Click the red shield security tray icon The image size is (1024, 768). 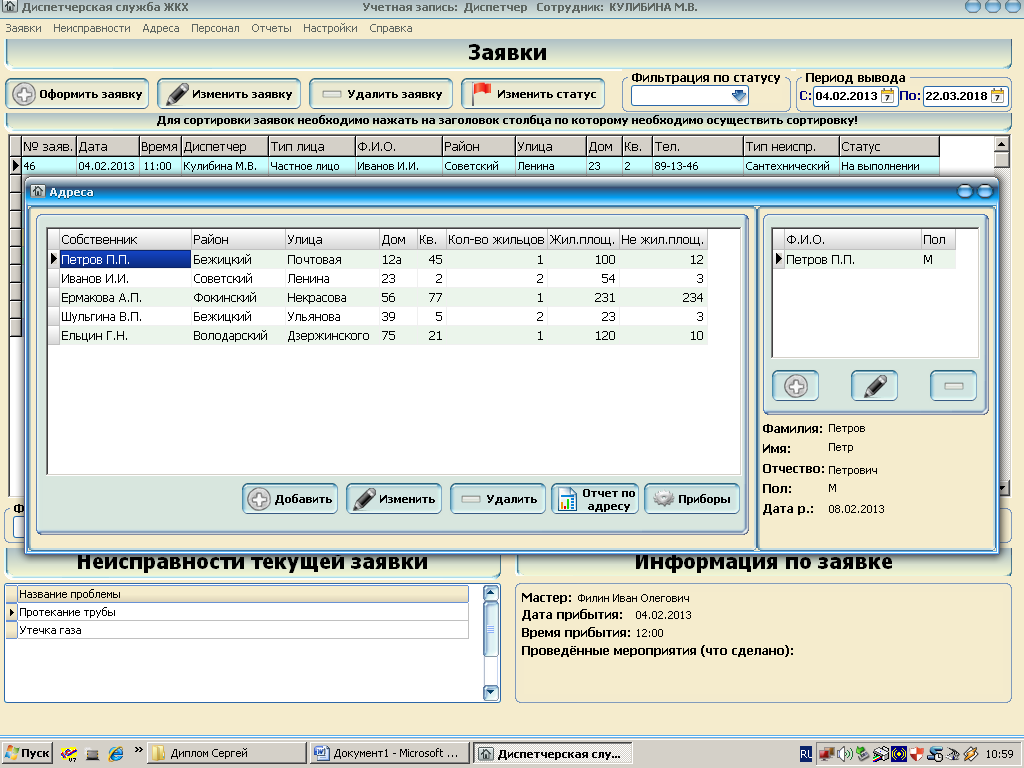click(916, 754)
